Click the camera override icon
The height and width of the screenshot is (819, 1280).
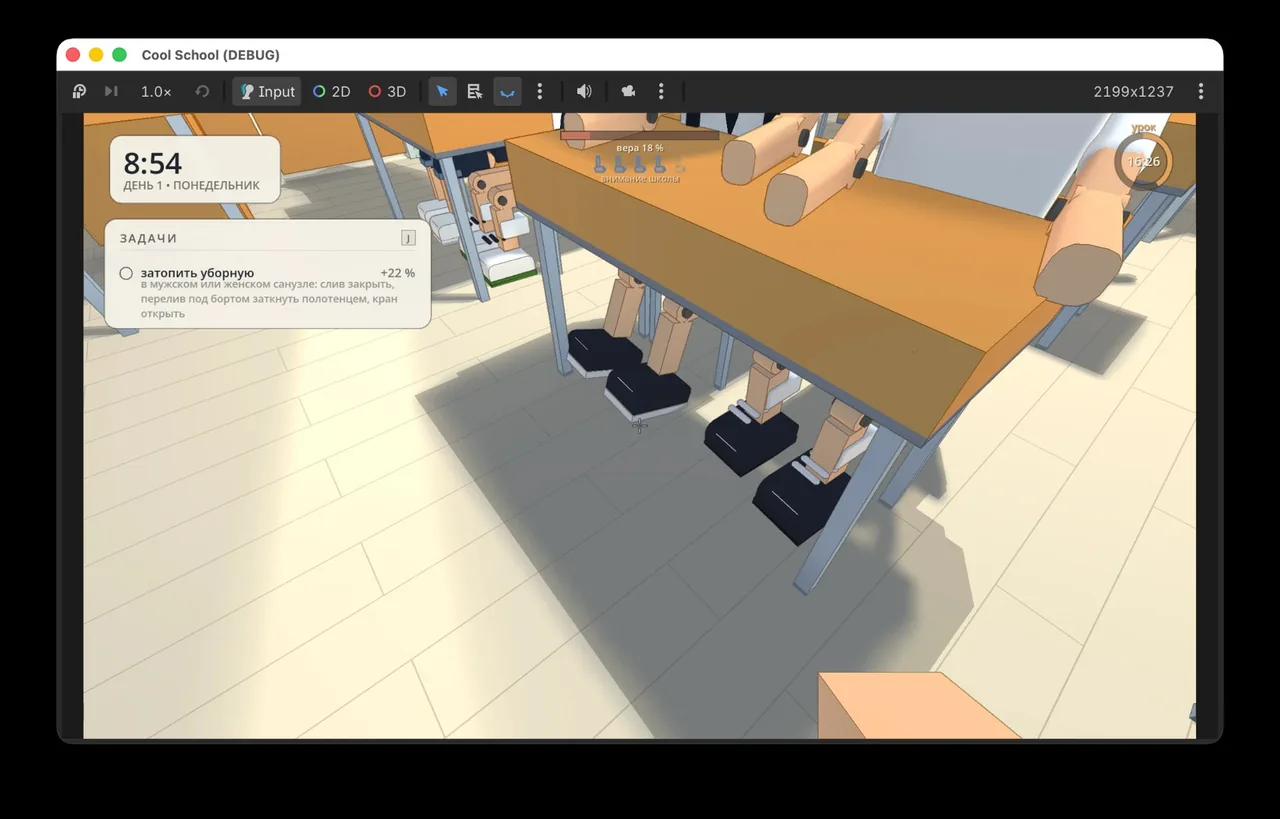click(628, 91)
